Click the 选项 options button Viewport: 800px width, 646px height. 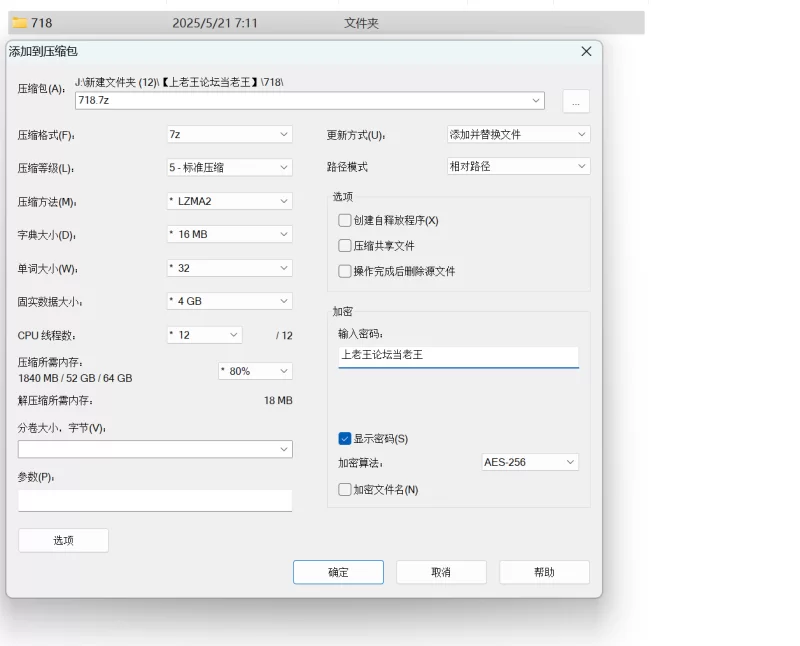point(63,540)
